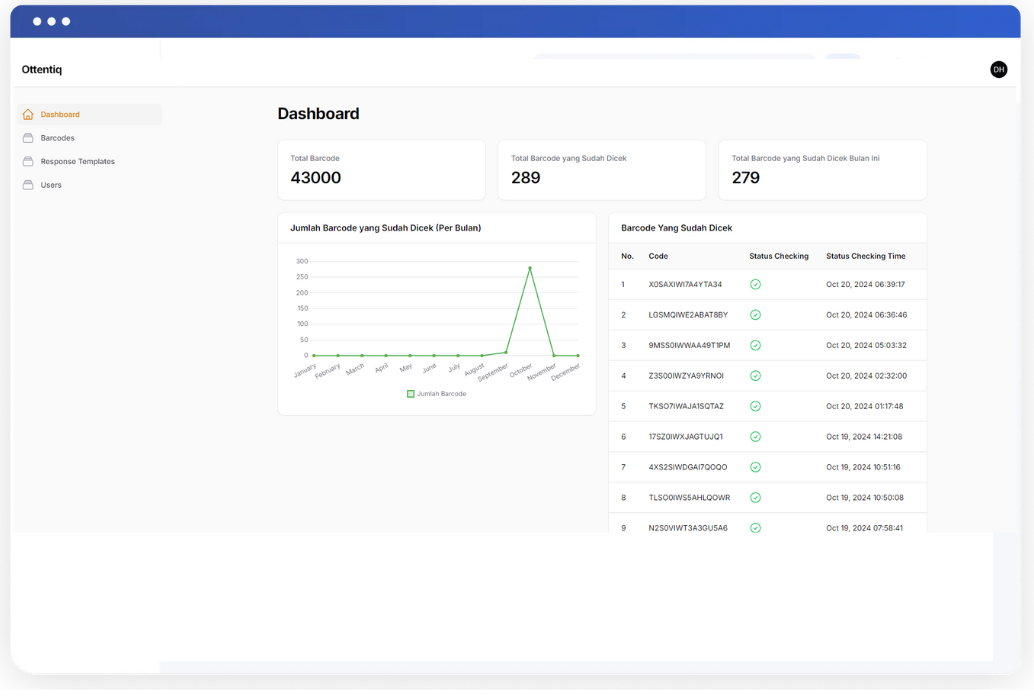This screenshot has width=1034, height=698.
Task: Open the Barcodes menu item
Action: coord(57,138)
